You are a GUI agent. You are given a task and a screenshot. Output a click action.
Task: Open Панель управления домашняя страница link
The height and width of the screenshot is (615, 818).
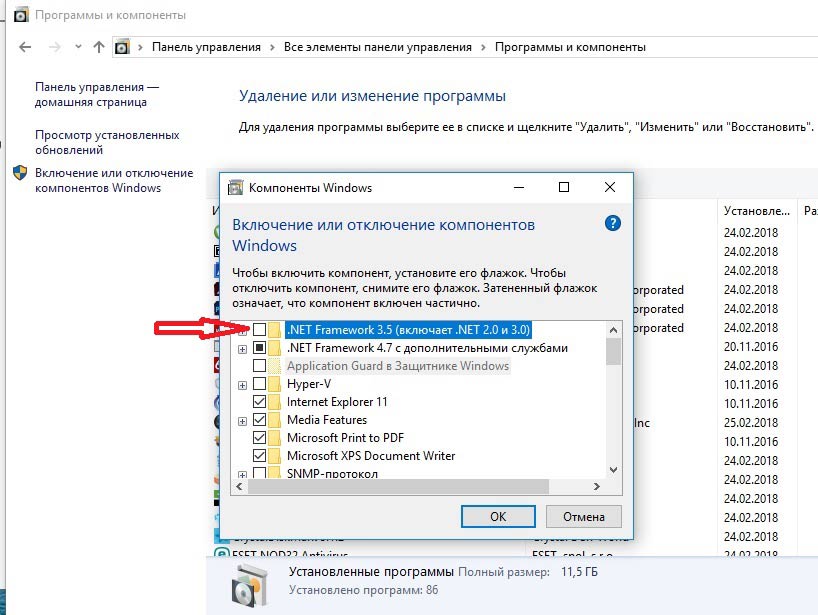point(97,94)
